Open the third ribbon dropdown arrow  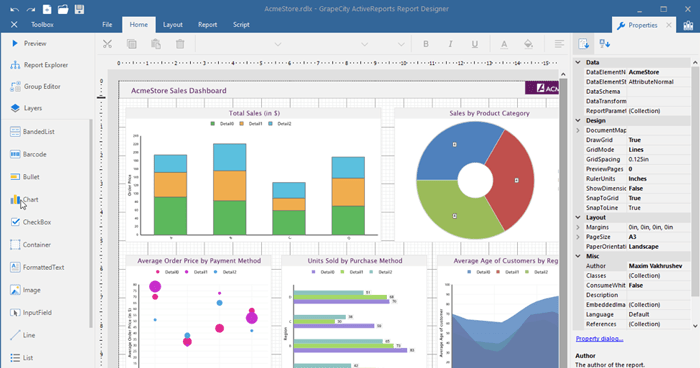click(401, 44)
